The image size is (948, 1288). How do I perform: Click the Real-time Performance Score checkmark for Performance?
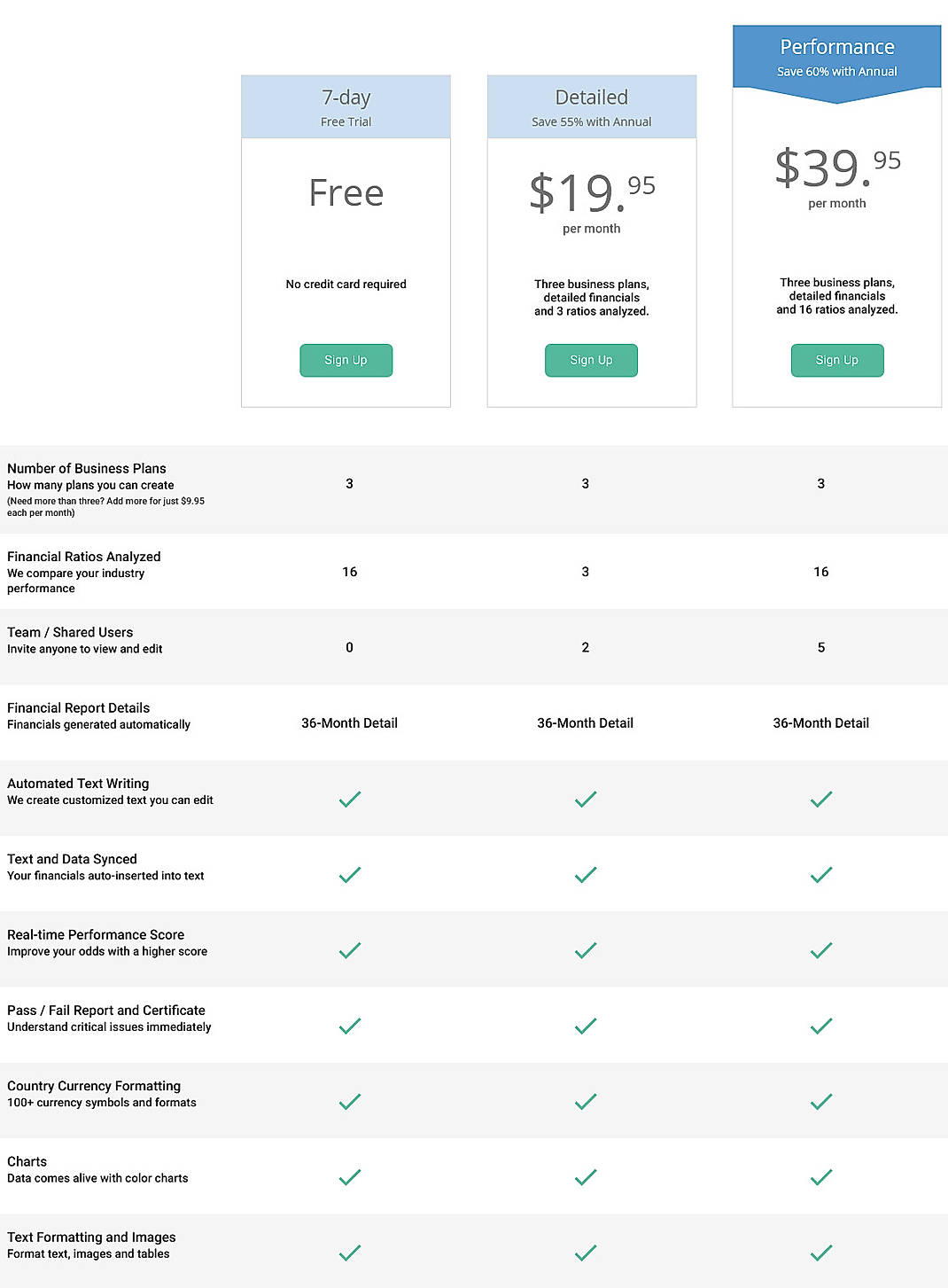[x=820, y=949]
